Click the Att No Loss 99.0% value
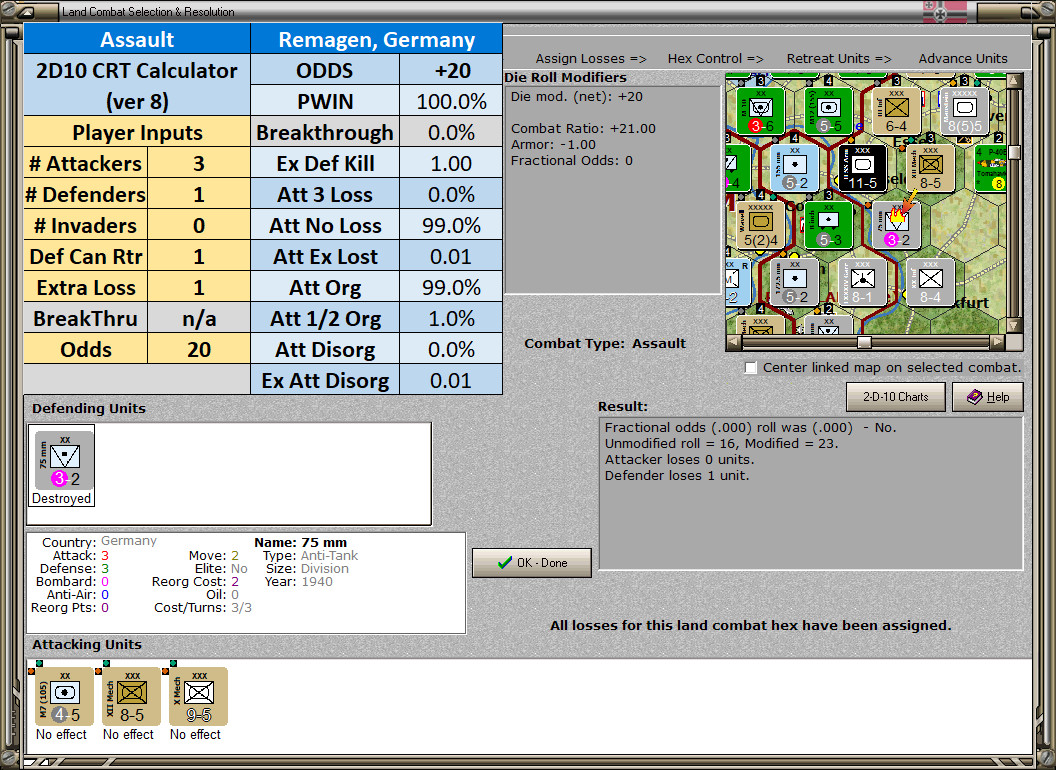1056x770 pixels. tap(451, 225)
